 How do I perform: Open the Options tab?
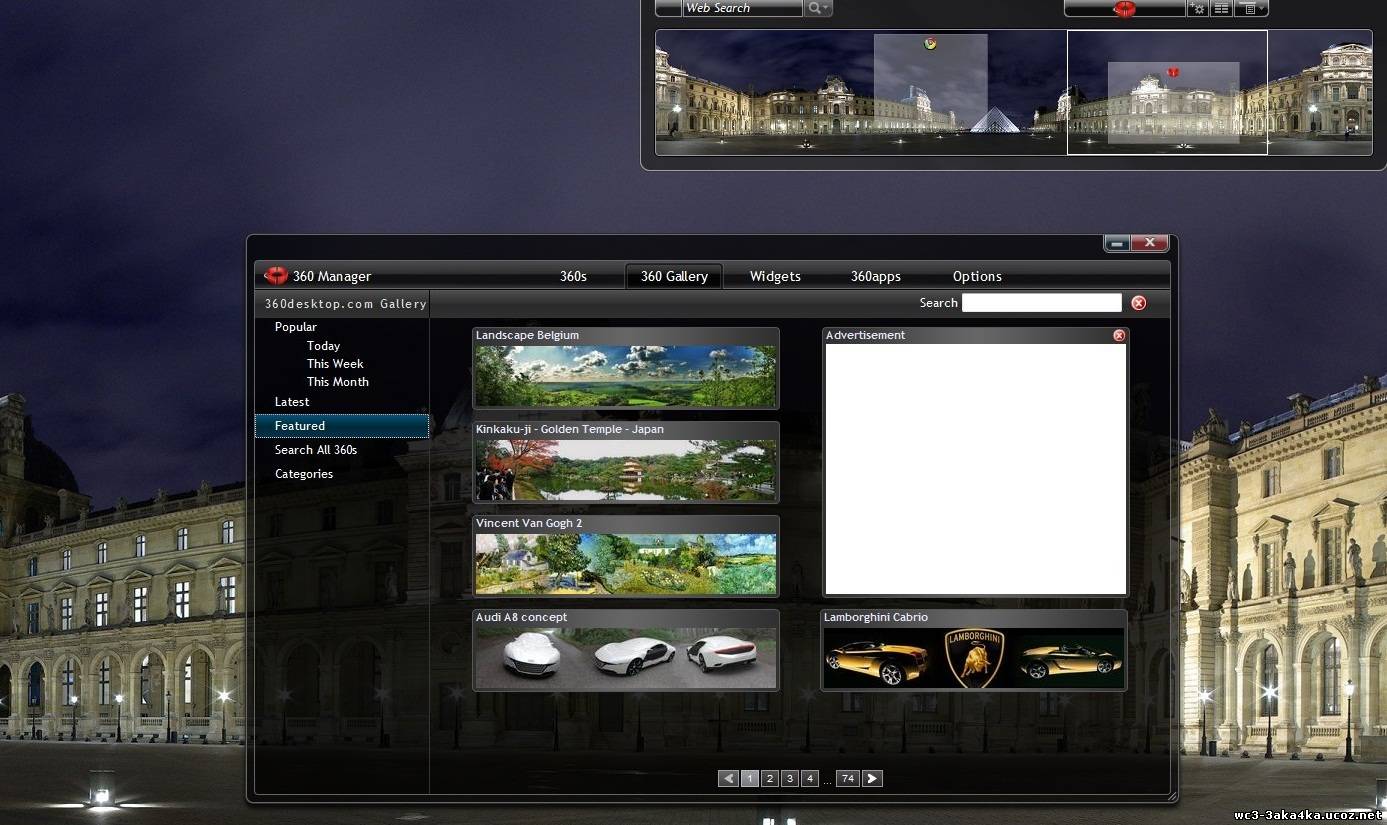(x=977, y=277)
